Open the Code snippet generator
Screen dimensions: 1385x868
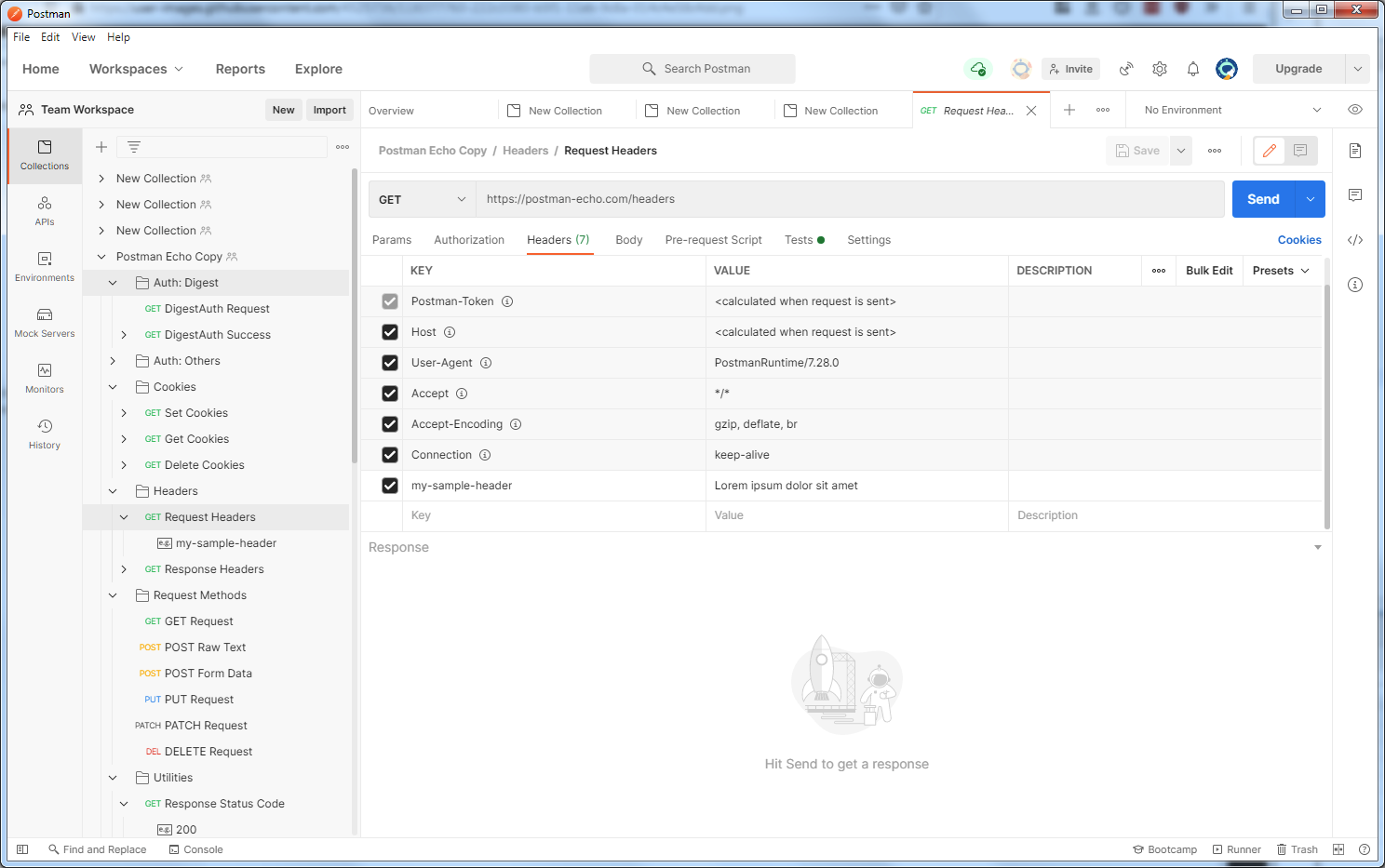tap(1355, 240)
